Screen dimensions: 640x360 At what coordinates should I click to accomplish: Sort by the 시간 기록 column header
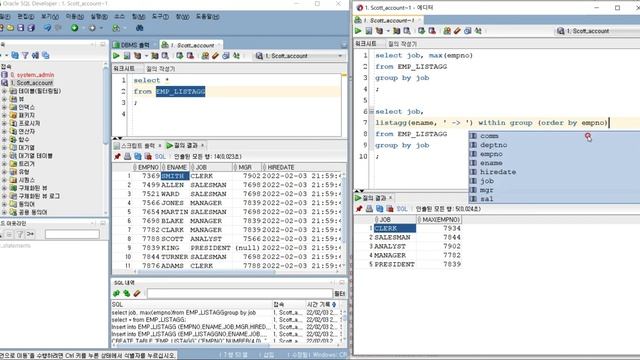pos(321,304)
